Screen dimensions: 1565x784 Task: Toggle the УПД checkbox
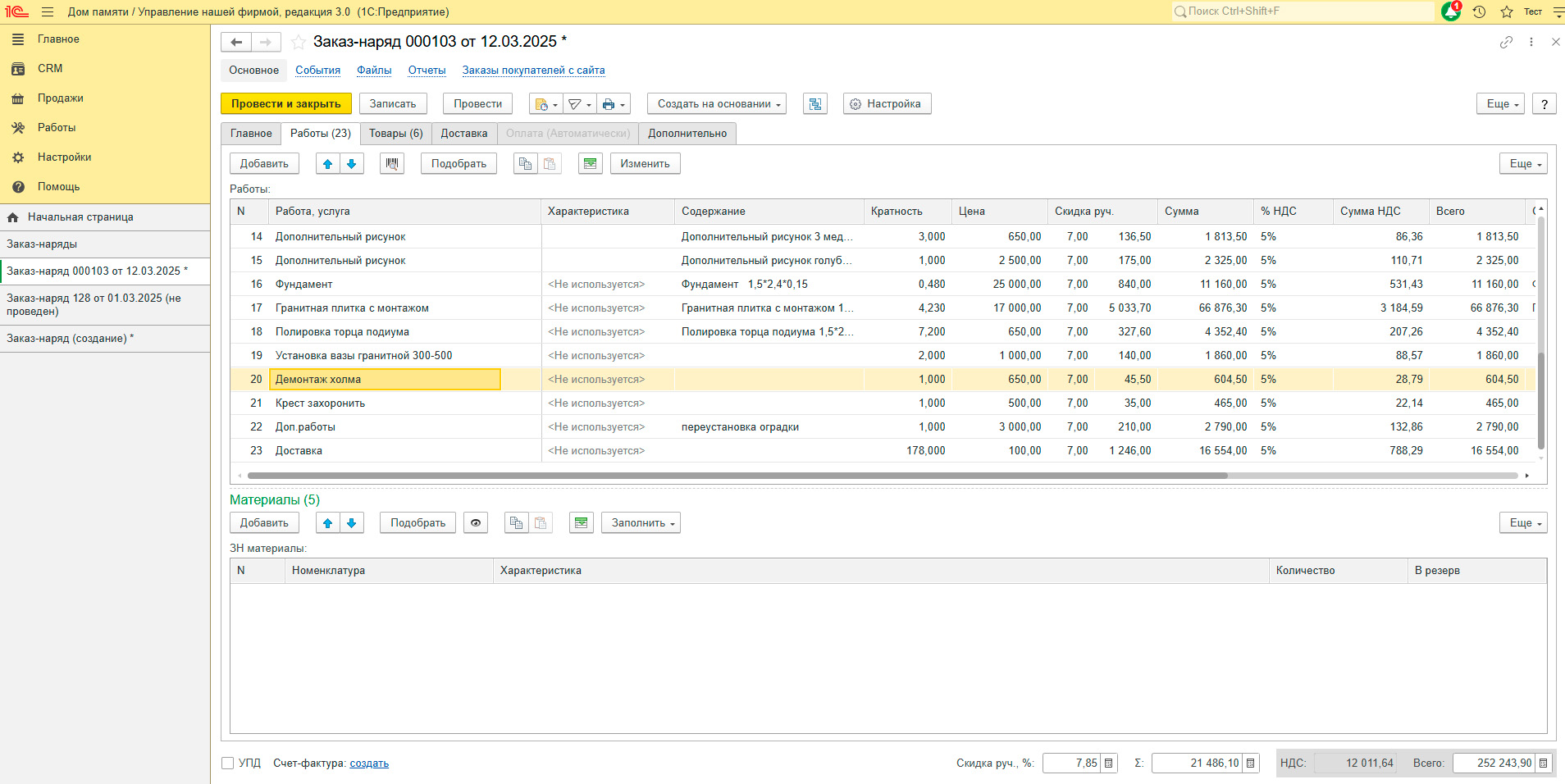pos(228,763)
